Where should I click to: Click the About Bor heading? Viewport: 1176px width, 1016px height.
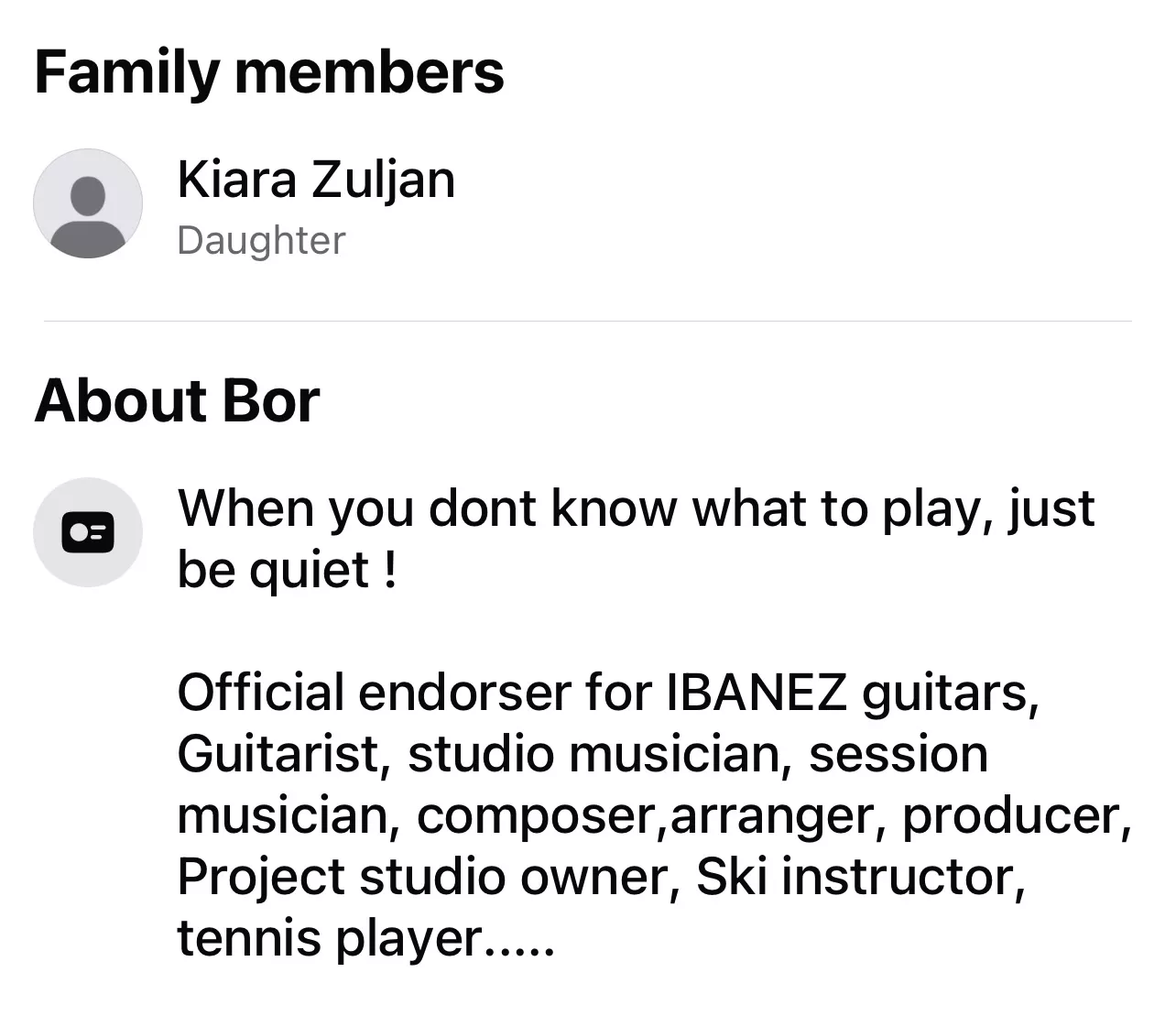(x=177, y=400)
